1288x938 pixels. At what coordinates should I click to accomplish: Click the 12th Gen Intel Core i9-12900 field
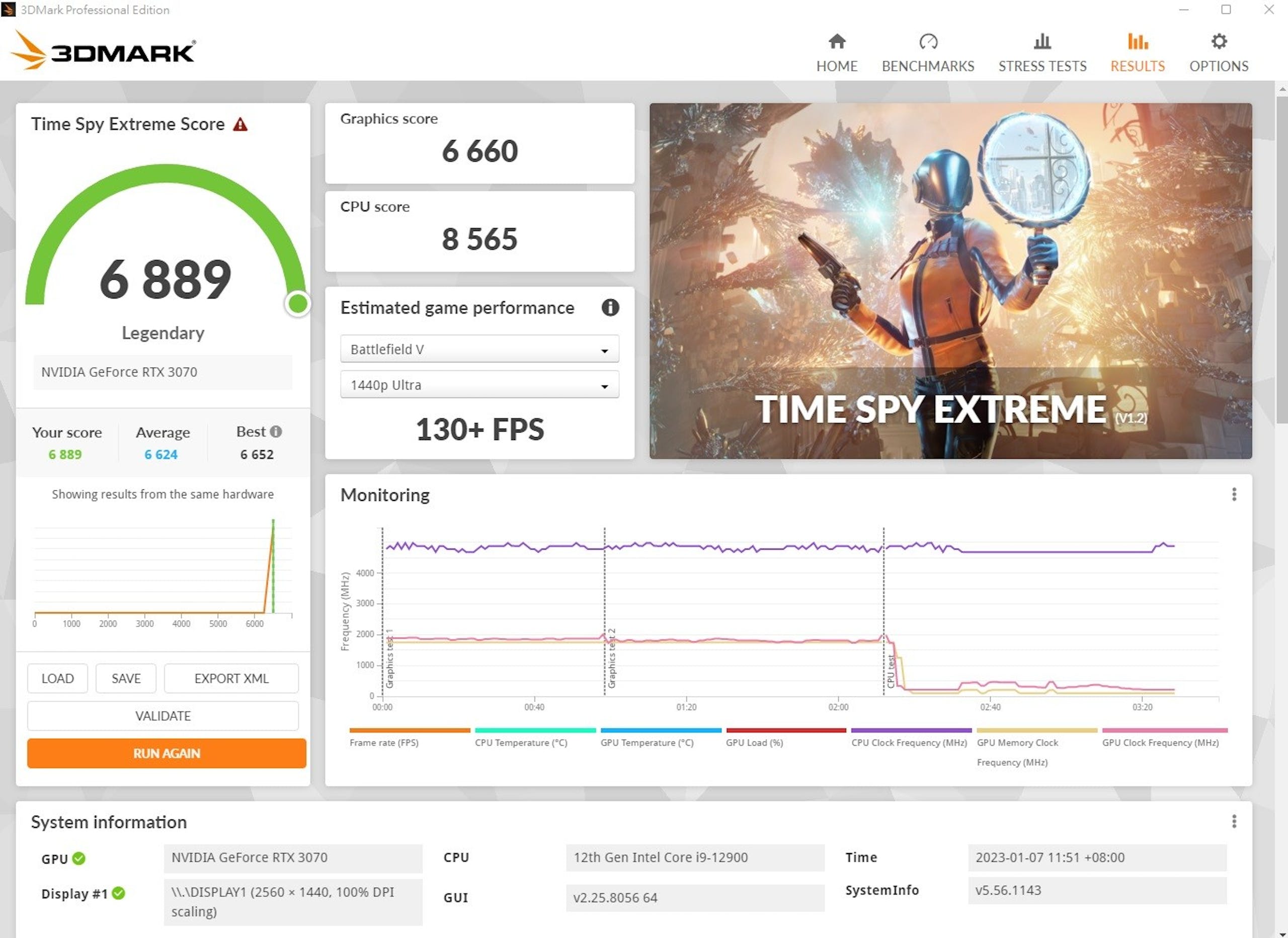(x=695, y=858)
